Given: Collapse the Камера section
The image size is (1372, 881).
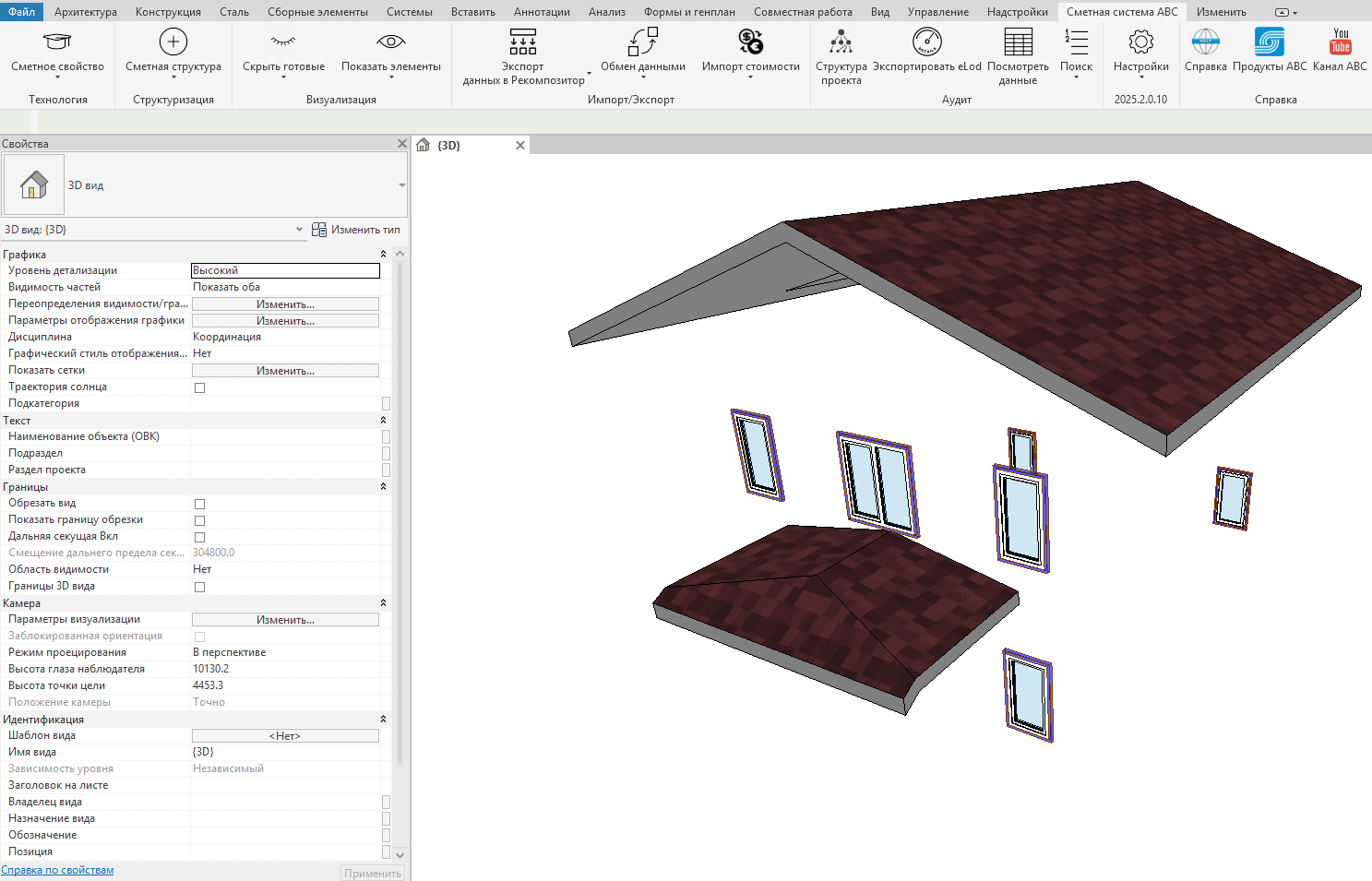Looking at the screenshot, I should coord(383,603).
